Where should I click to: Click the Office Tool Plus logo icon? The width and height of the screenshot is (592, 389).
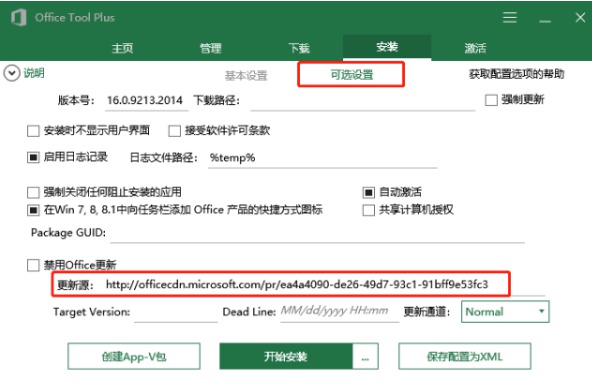[x=18, y=17]
